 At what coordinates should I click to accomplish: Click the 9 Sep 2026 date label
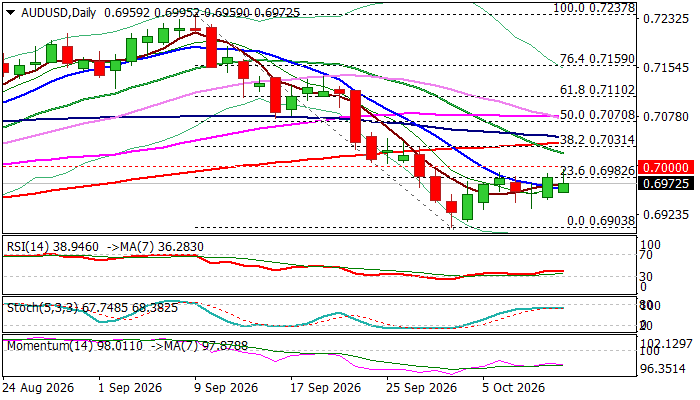click(226, 388)
